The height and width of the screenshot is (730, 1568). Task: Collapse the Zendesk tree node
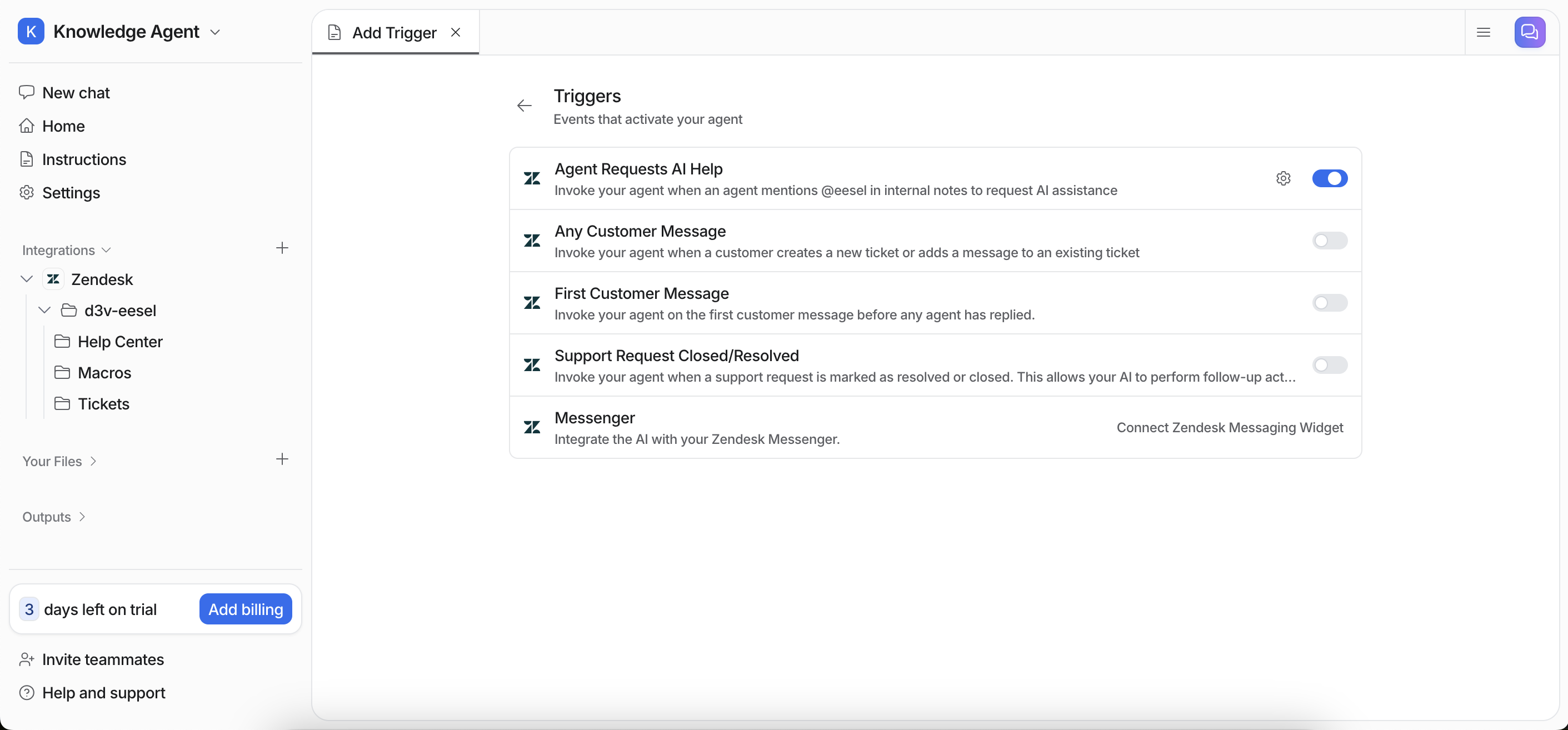click(26, 279)
